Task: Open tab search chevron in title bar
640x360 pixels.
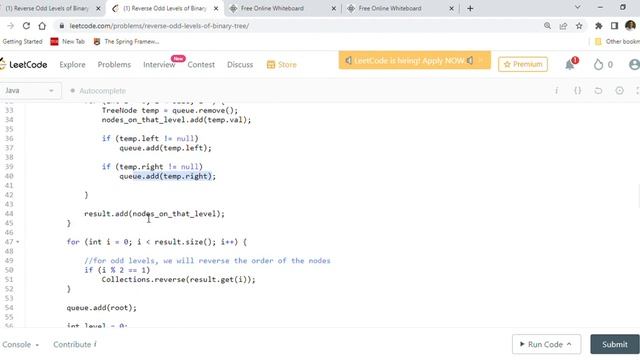Action: [578, 7]
